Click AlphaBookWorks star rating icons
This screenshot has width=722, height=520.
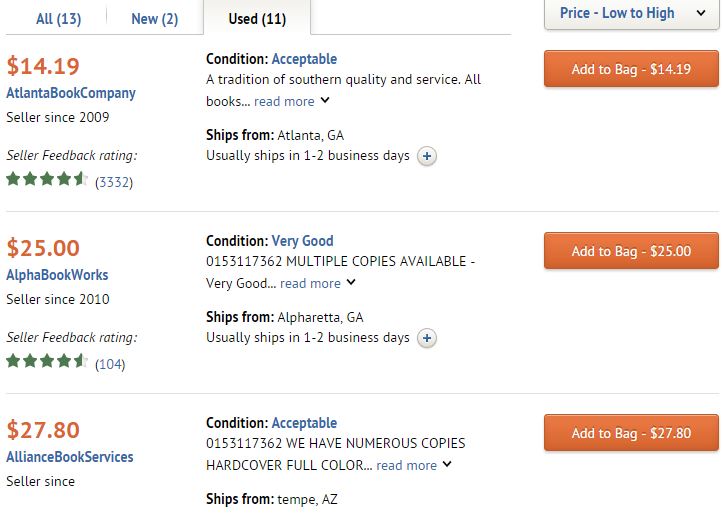(47, 362)
